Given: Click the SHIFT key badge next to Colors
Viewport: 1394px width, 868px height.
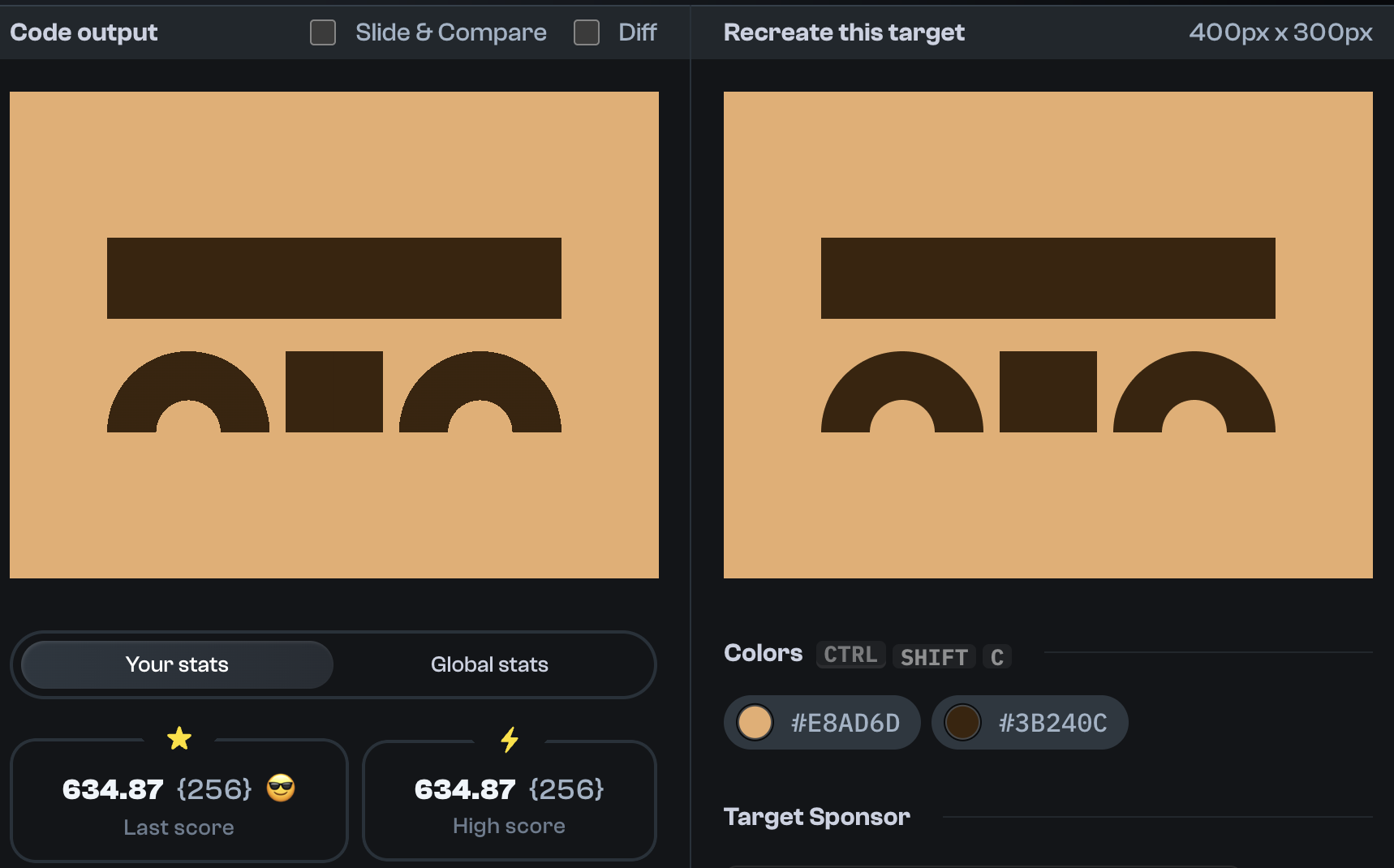Looking at the screenshot, I should pyautogui.click(x=933, y=656).
